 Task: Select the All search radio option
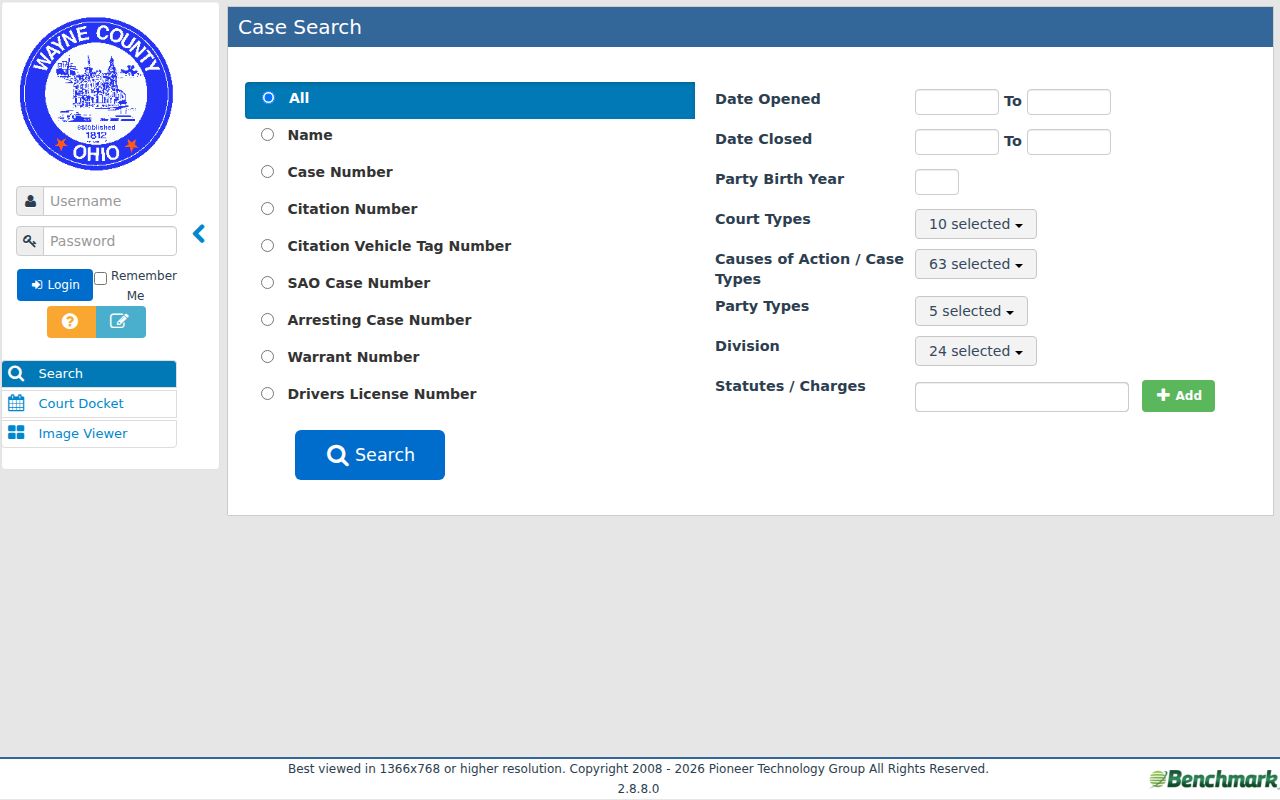[x=268, y=98]
